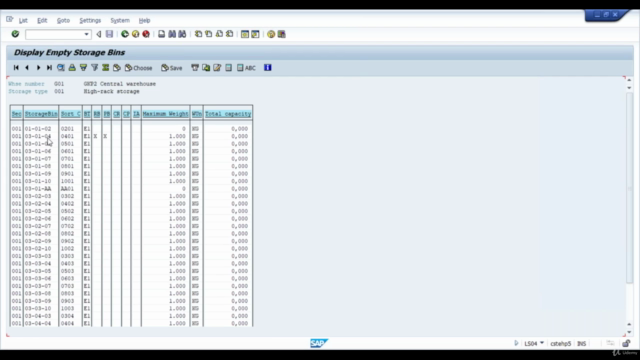Click the Details magnifier icon in list toolbar

coord(61,68)
